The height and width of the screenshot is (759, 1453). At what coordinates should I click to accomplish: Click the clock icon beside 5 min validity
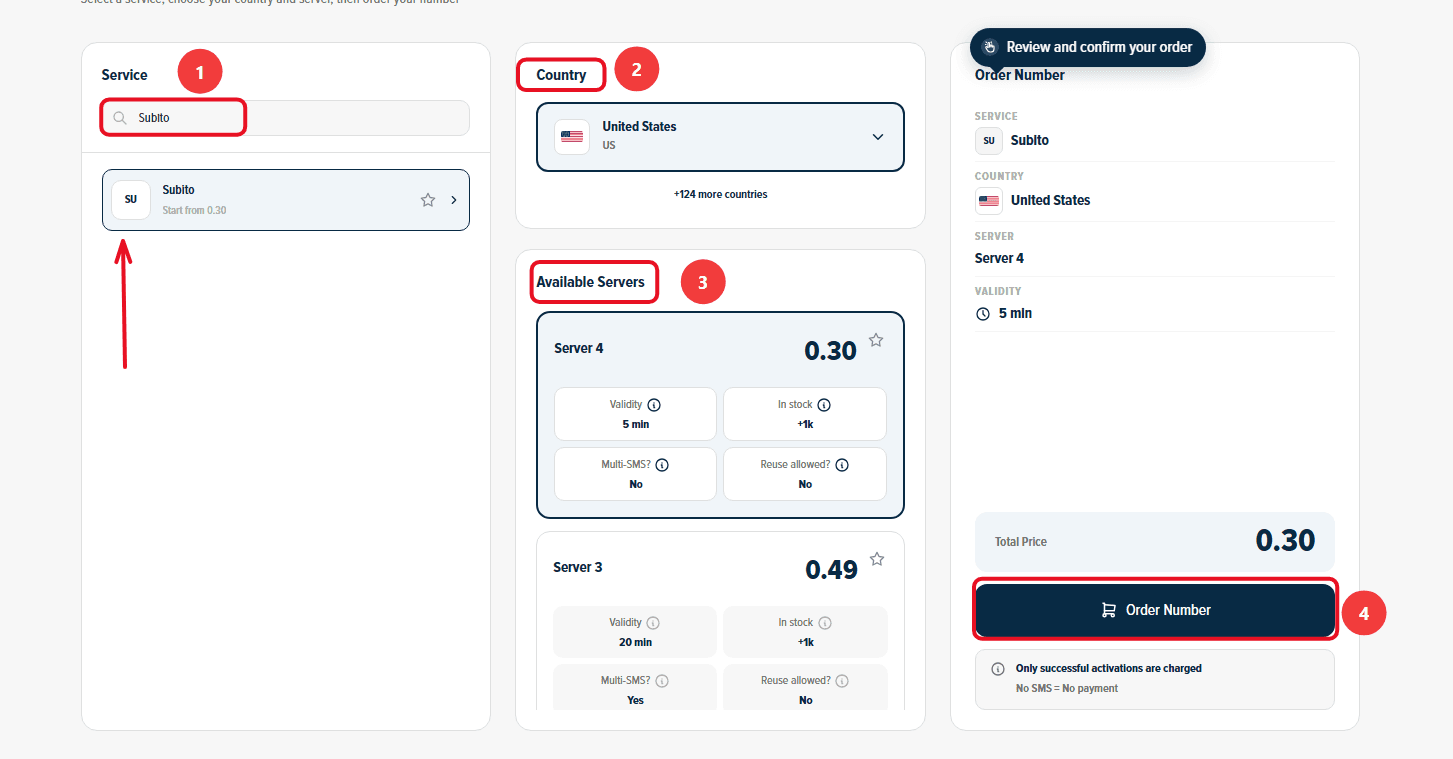(x=982, y=314)
